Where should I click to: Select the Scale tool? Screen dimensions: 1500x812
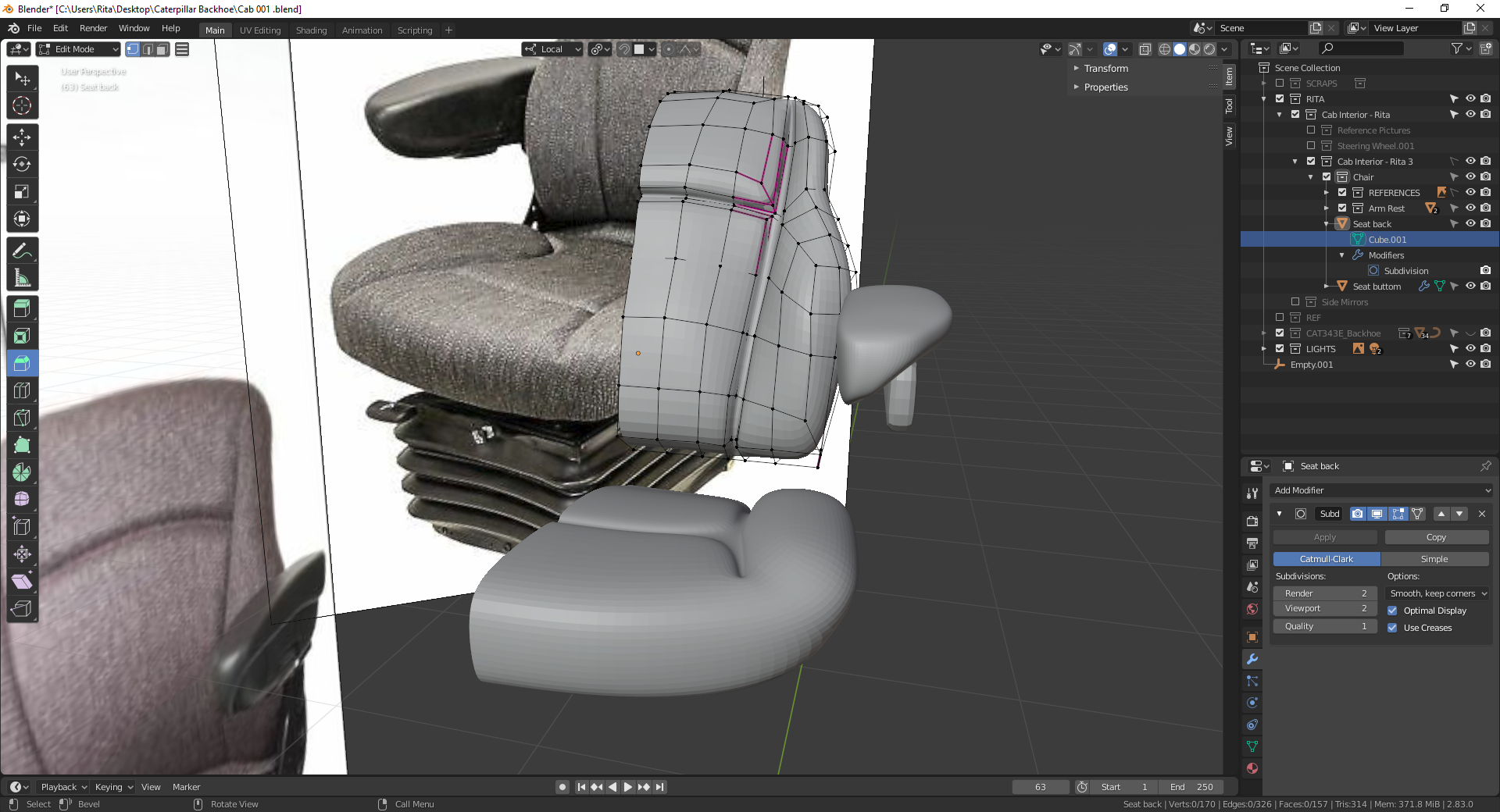(x=22, y=192)
